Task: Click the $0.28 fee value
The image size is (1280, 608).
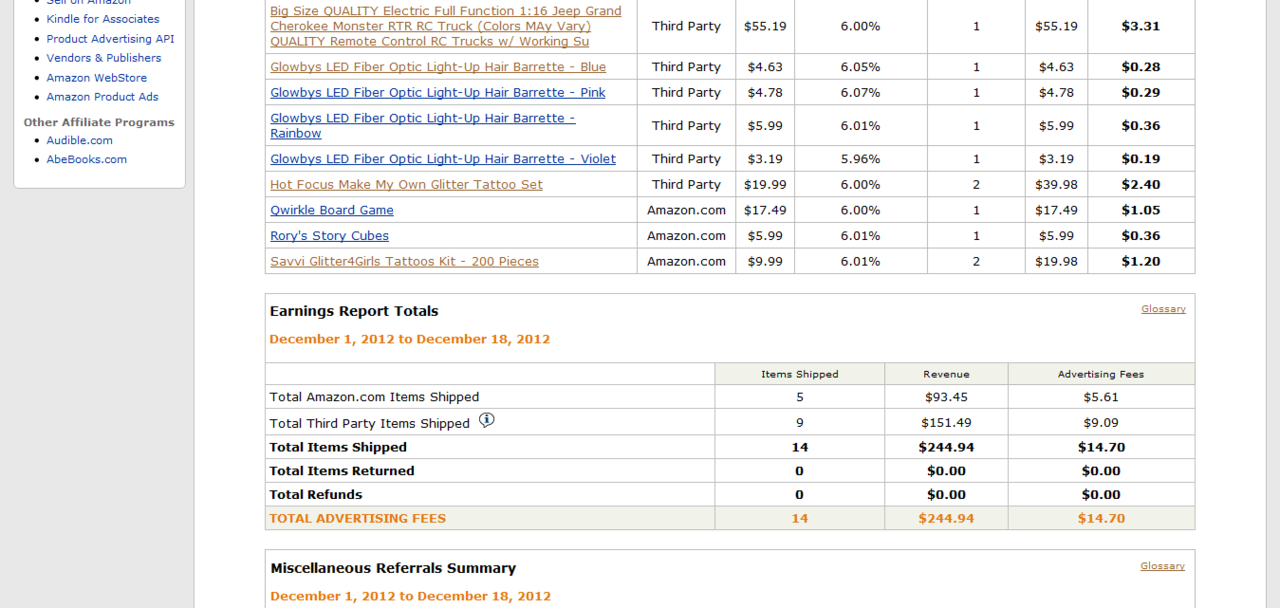Action: click(x=1141, y=67)
